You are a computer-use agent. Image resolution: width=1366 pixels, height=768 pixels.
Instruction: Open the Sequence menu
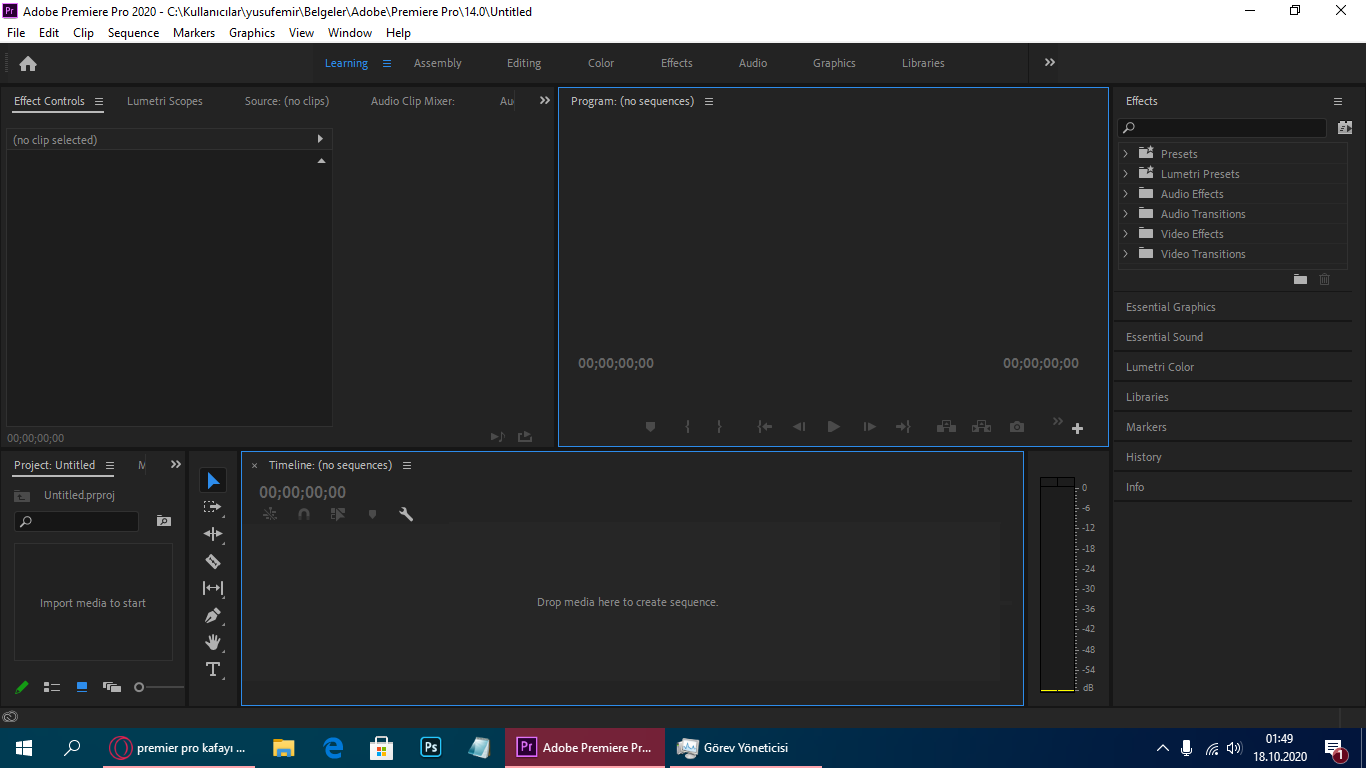(133, 32)
